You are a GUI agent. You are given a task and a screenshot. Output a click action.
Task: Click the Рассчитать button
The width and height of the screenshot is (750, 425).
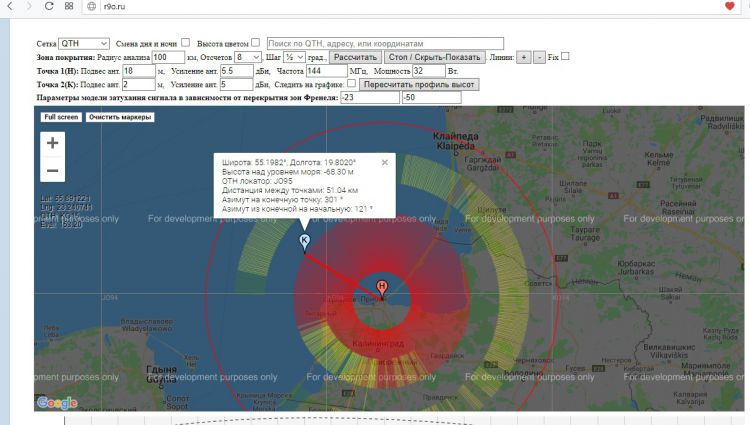click(x=355, y=57)
